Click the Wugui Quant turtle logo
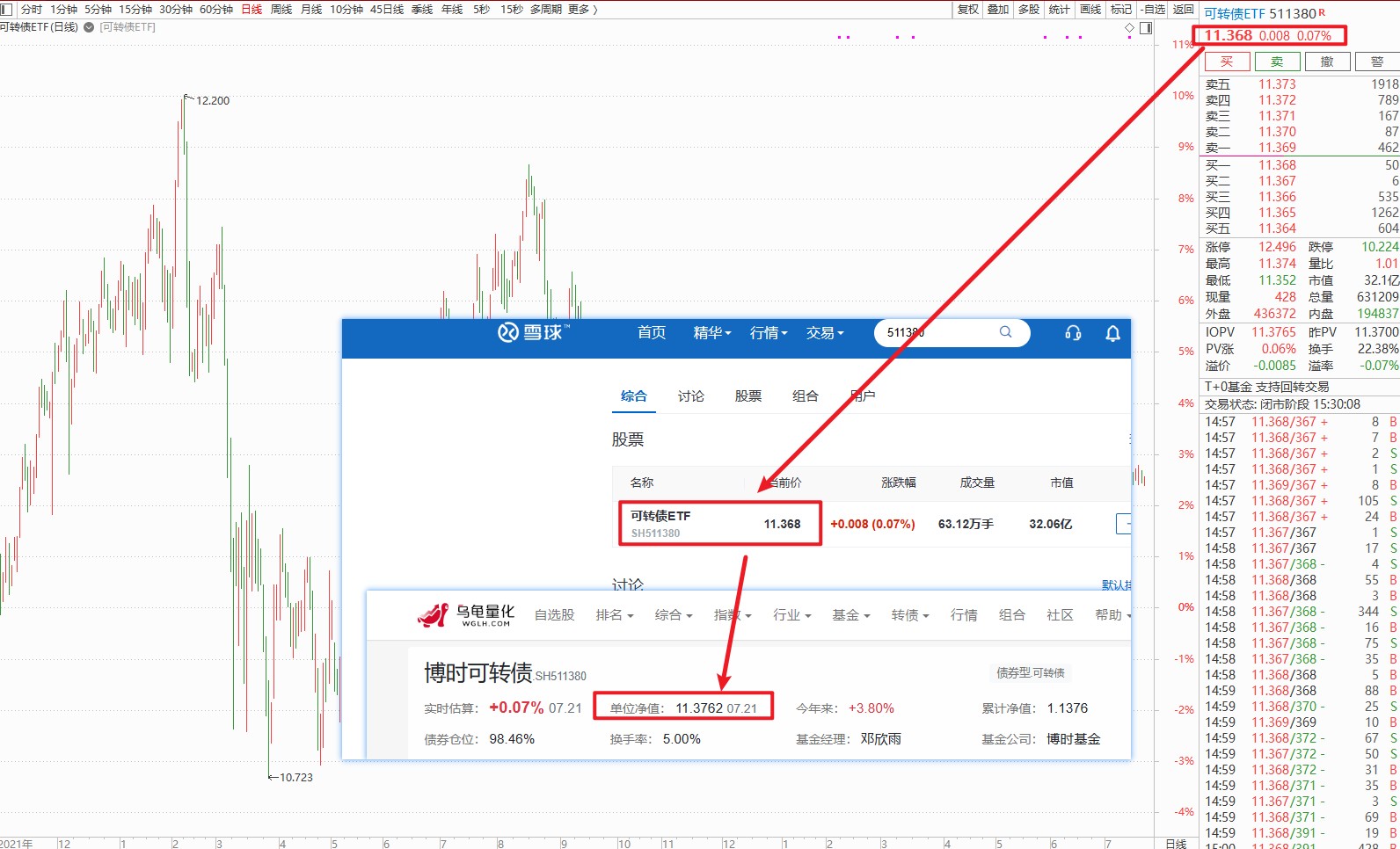Screen dimensions: 1400x849 466,615
